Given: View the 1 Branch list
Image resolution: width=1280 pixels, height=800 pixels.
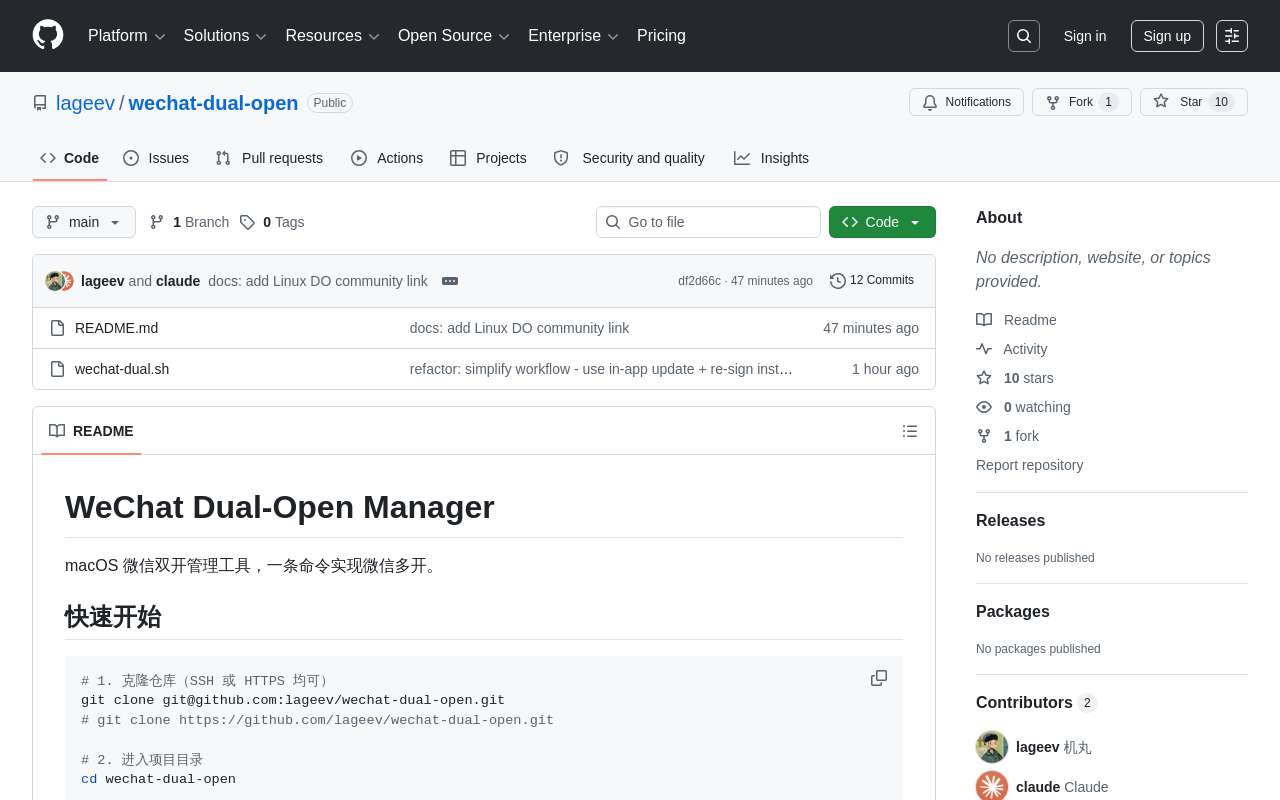Looking at the screenshot, I should click(x=189, y=222).
